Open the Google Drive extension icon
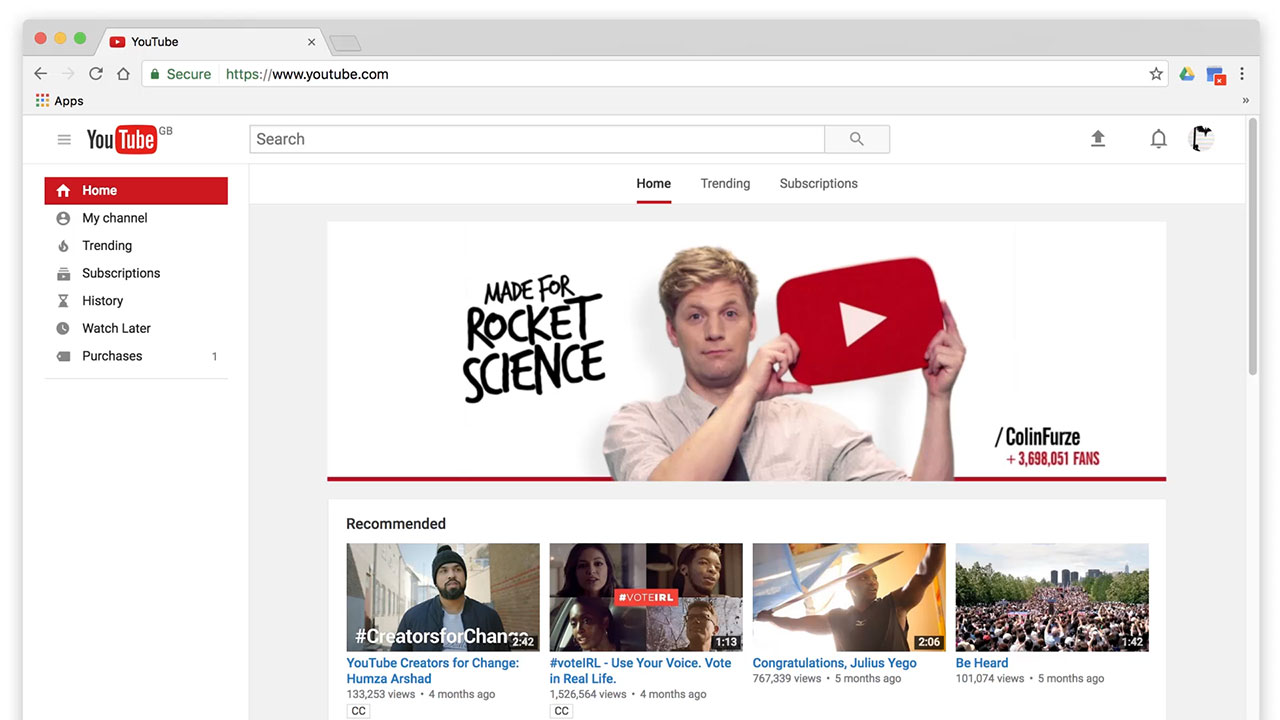Screen dimensions: 1280x720 [1187, 74]
